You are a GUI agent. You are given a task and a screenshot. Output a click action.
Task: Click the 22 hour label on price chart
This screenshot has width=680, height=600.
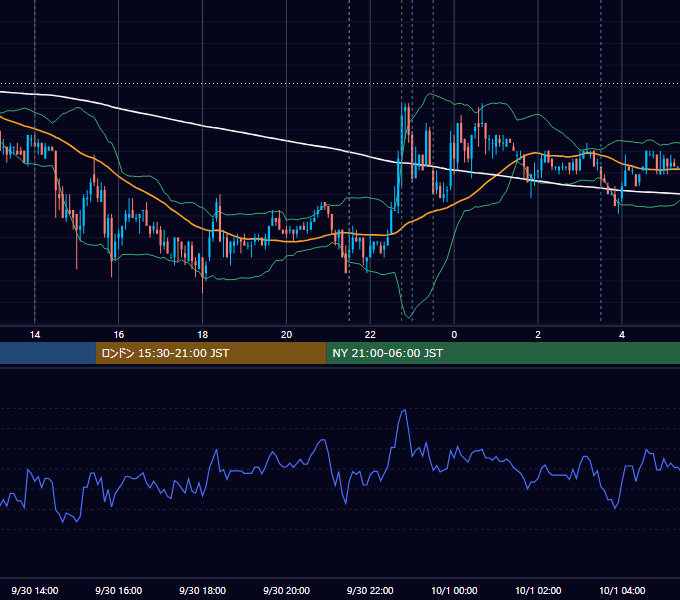click(370, 334)
